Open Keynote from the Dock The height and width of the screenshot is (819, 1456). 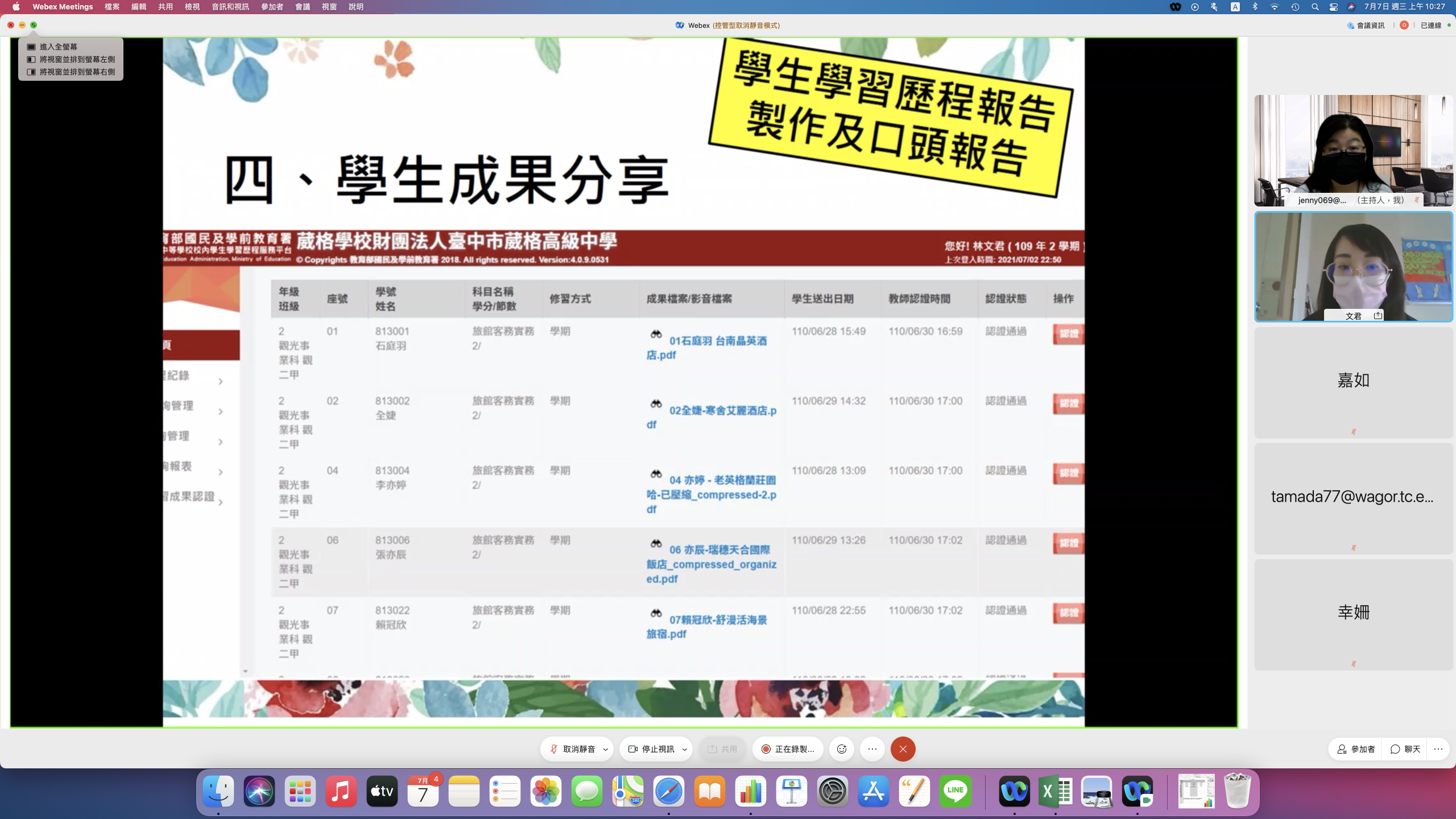791,791
